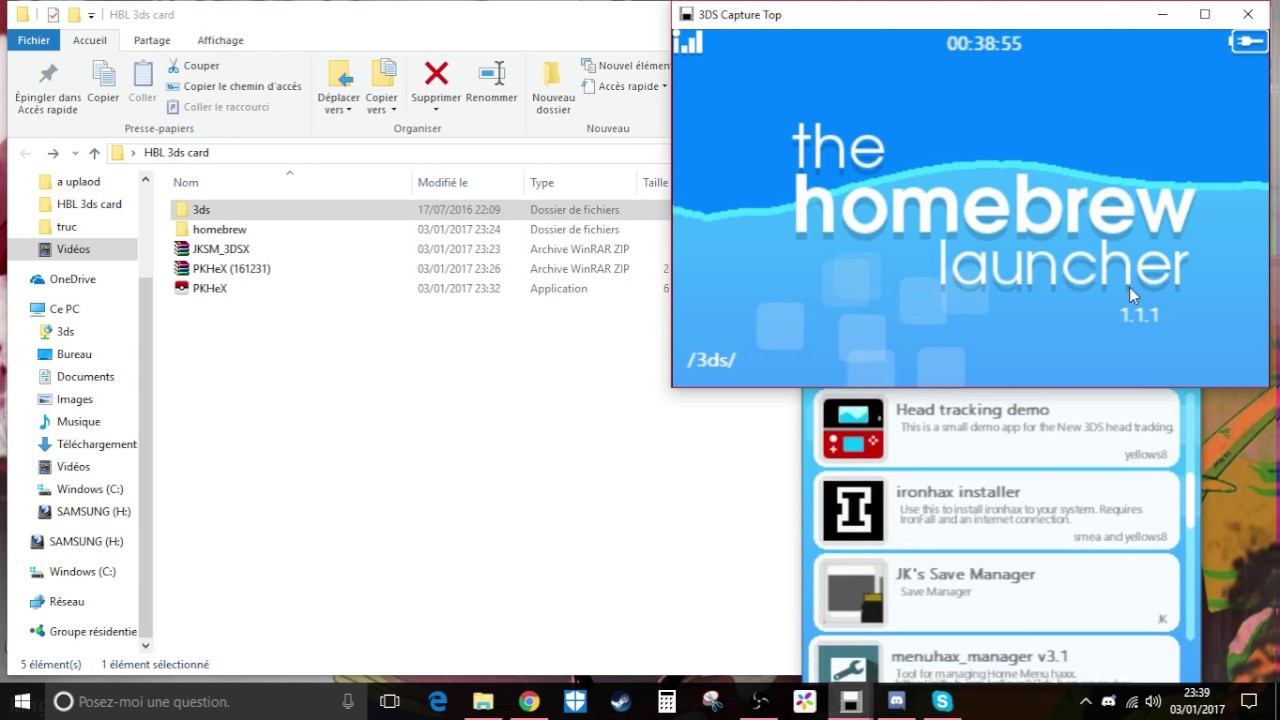Screen dimensions: 1280x720
Task: Select JK's Save Manager entry
Action: [996, 592]
